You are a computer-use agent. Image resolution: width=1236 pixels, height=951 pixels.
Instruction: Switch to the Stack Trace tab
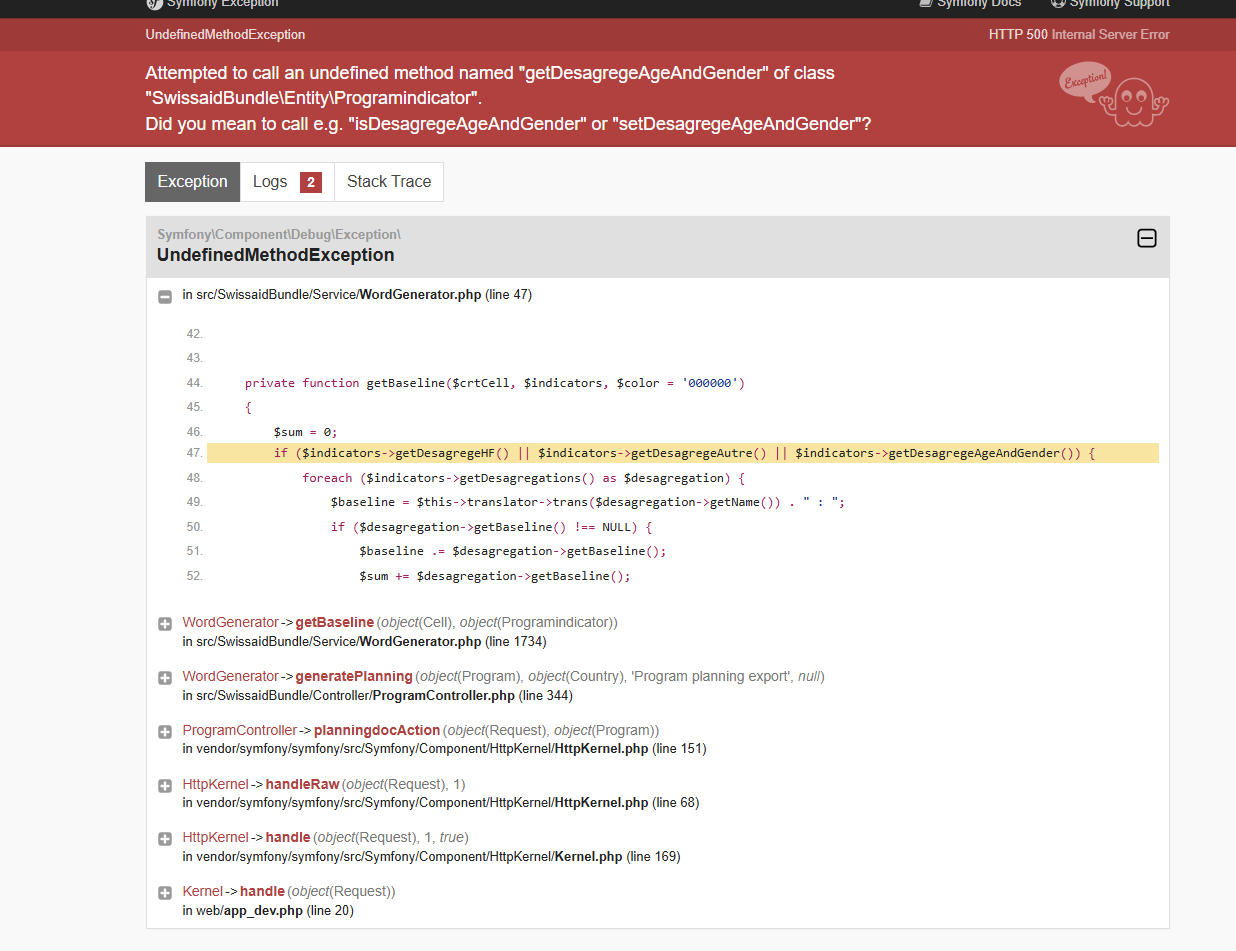(x=389, y=182)
